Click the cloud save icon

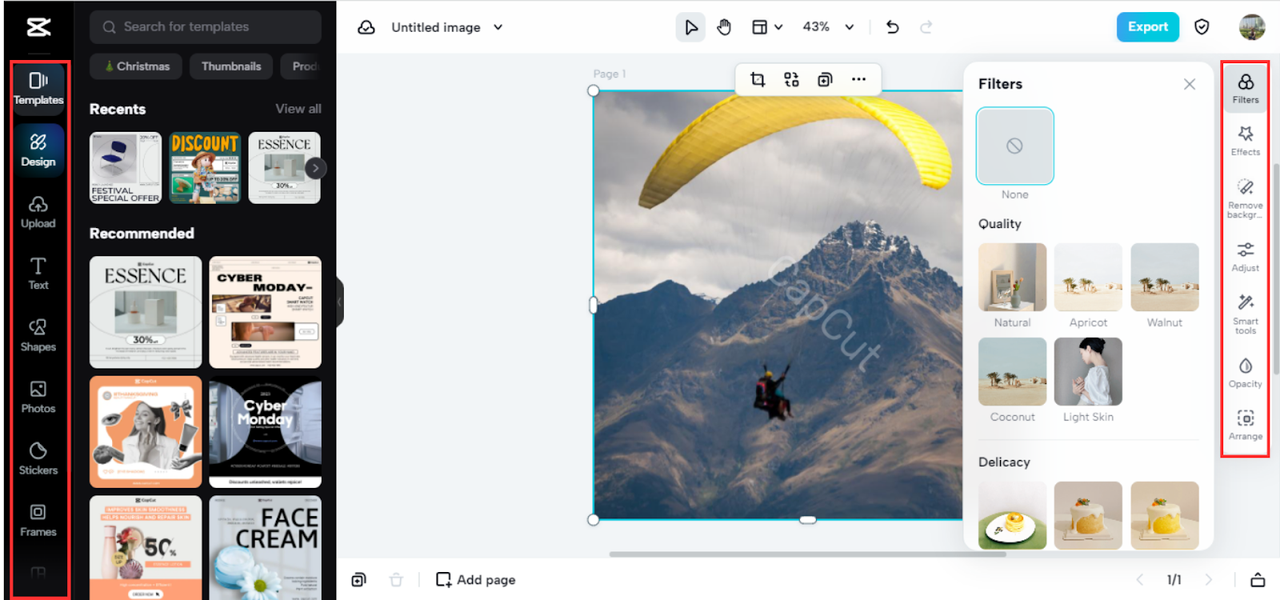367,27
